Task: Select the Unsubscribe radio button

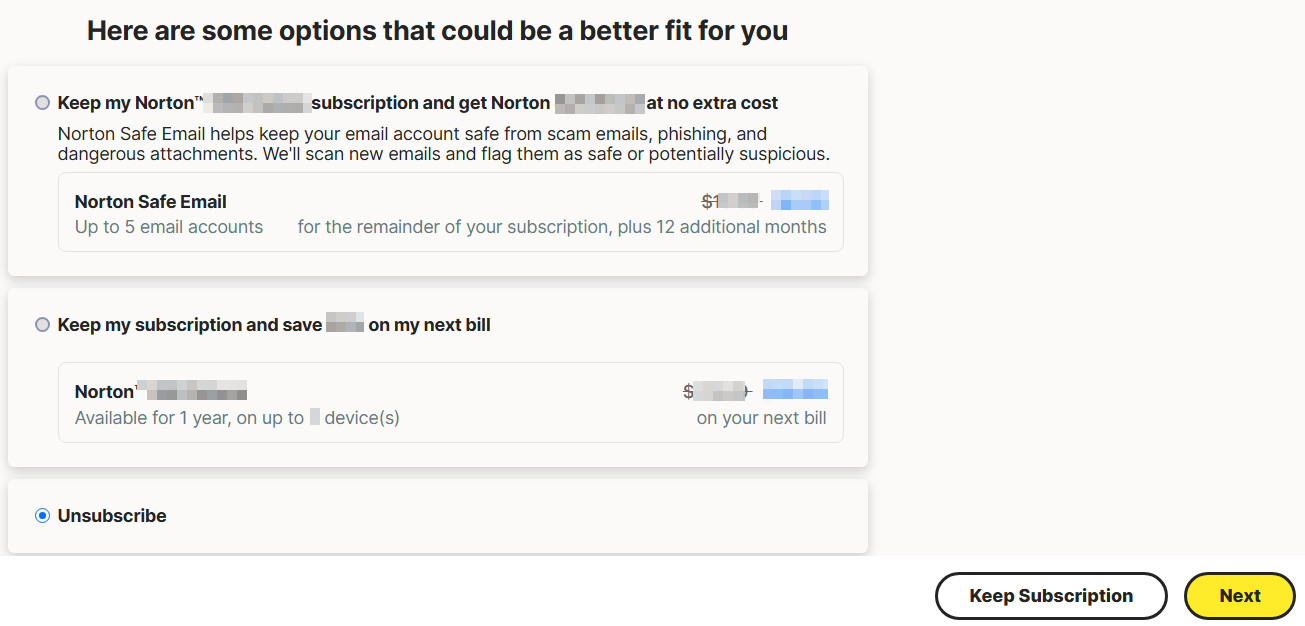Action: (x=42, y=516)
